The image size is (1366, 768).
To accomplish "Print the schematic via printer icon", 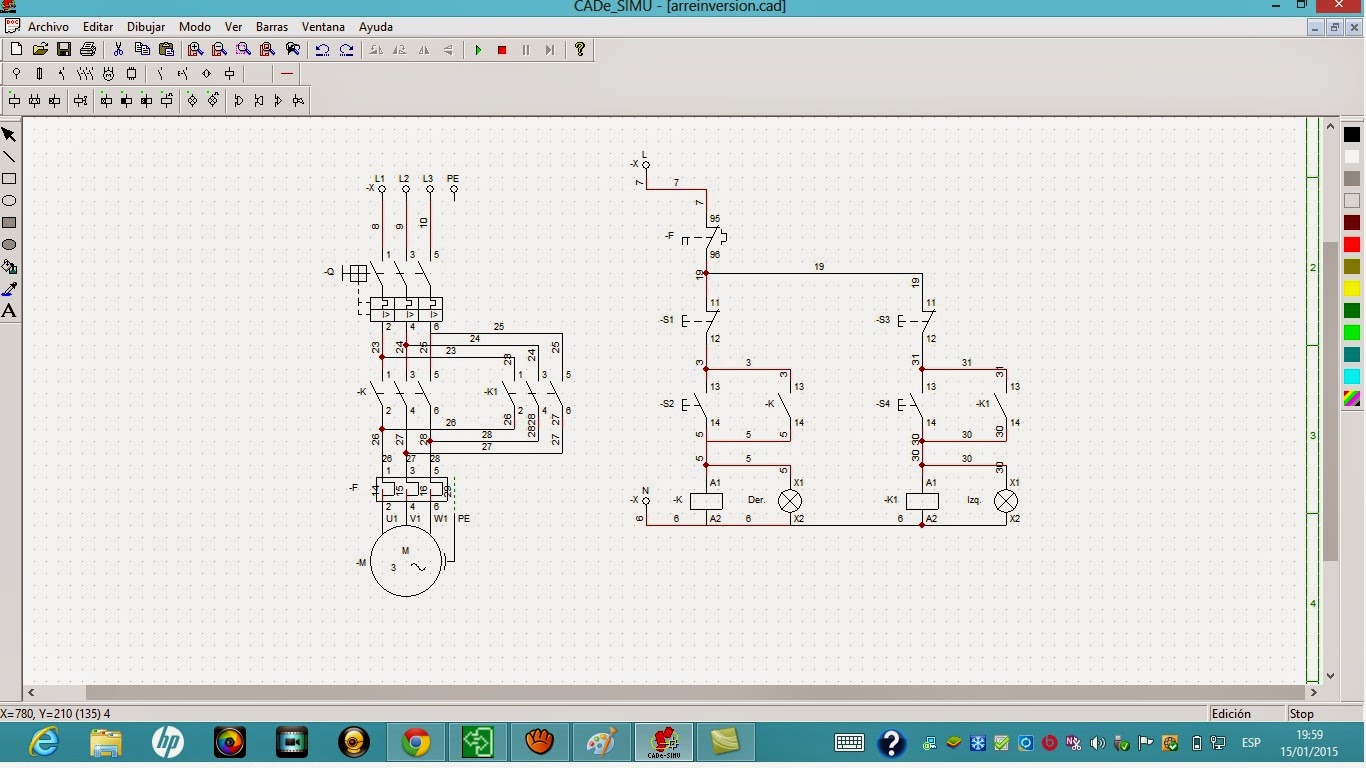I will (88, 49).
